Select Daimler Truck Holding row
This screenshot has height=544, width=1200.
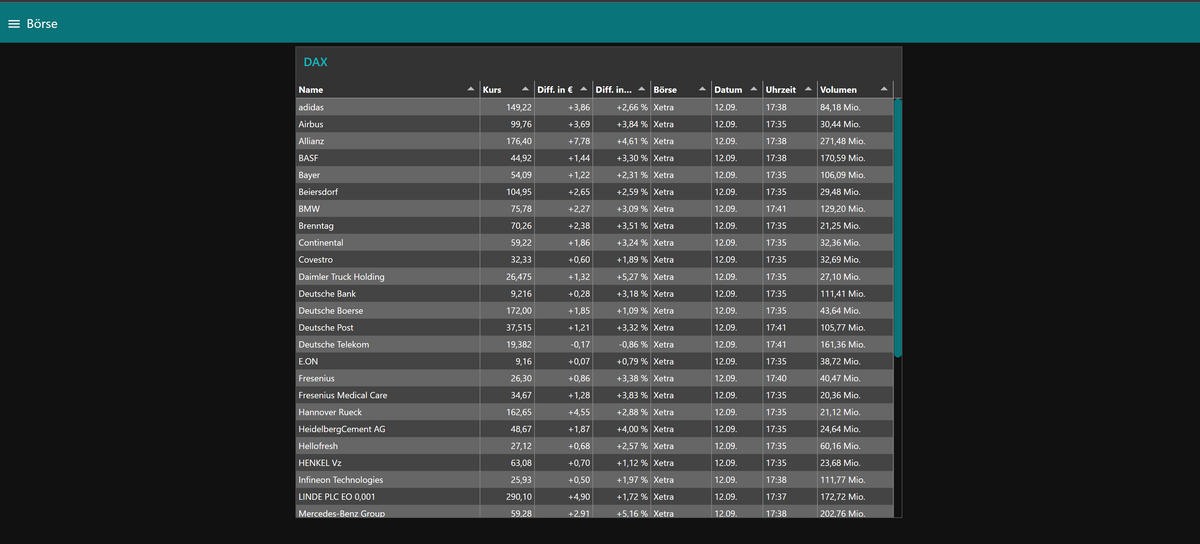point(594,277)
